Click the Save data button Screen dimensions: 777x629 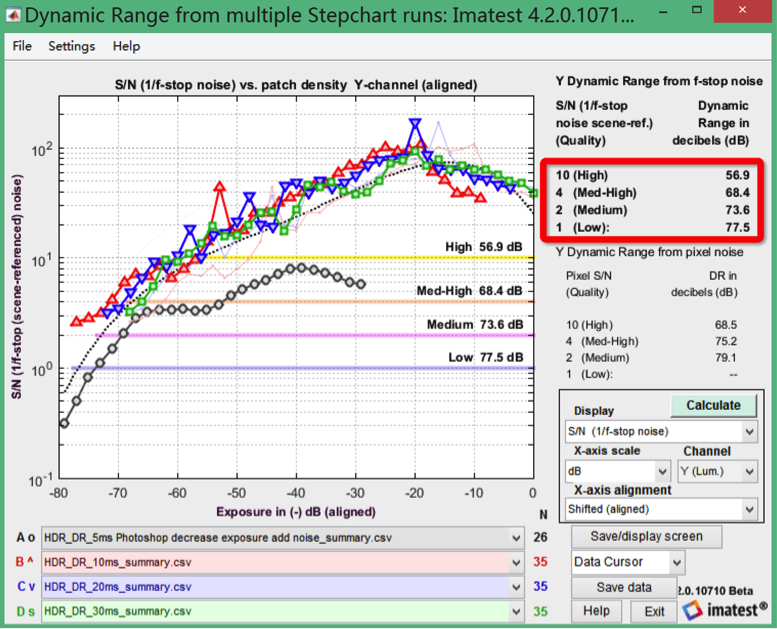click(623, 587)
